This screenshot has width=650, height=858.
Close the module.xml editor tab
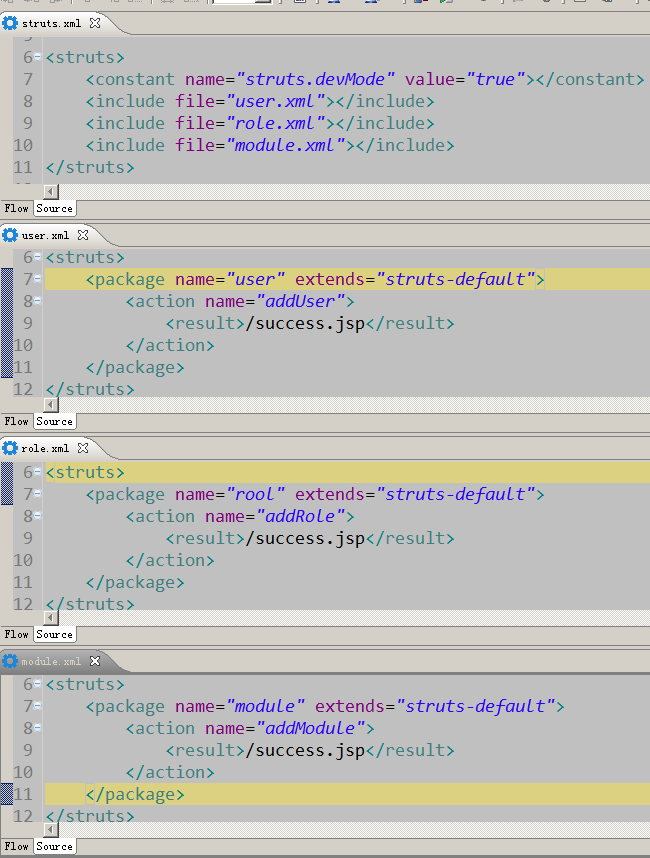[95, 661]
